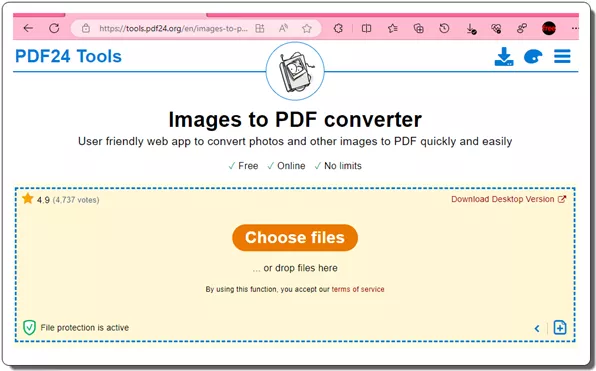Click the 'Online' feature text

tap(291, 166)
